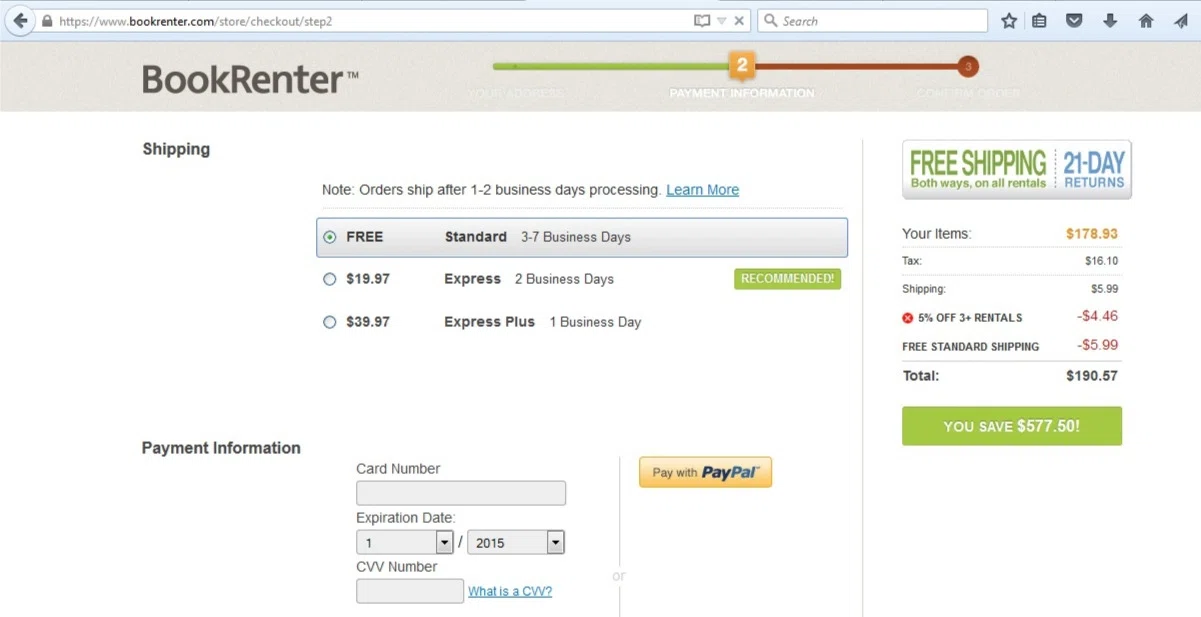The image size is (1201, 617).
Task: Show URL history dropdown arrow in address bar
Action: [721, 20]
